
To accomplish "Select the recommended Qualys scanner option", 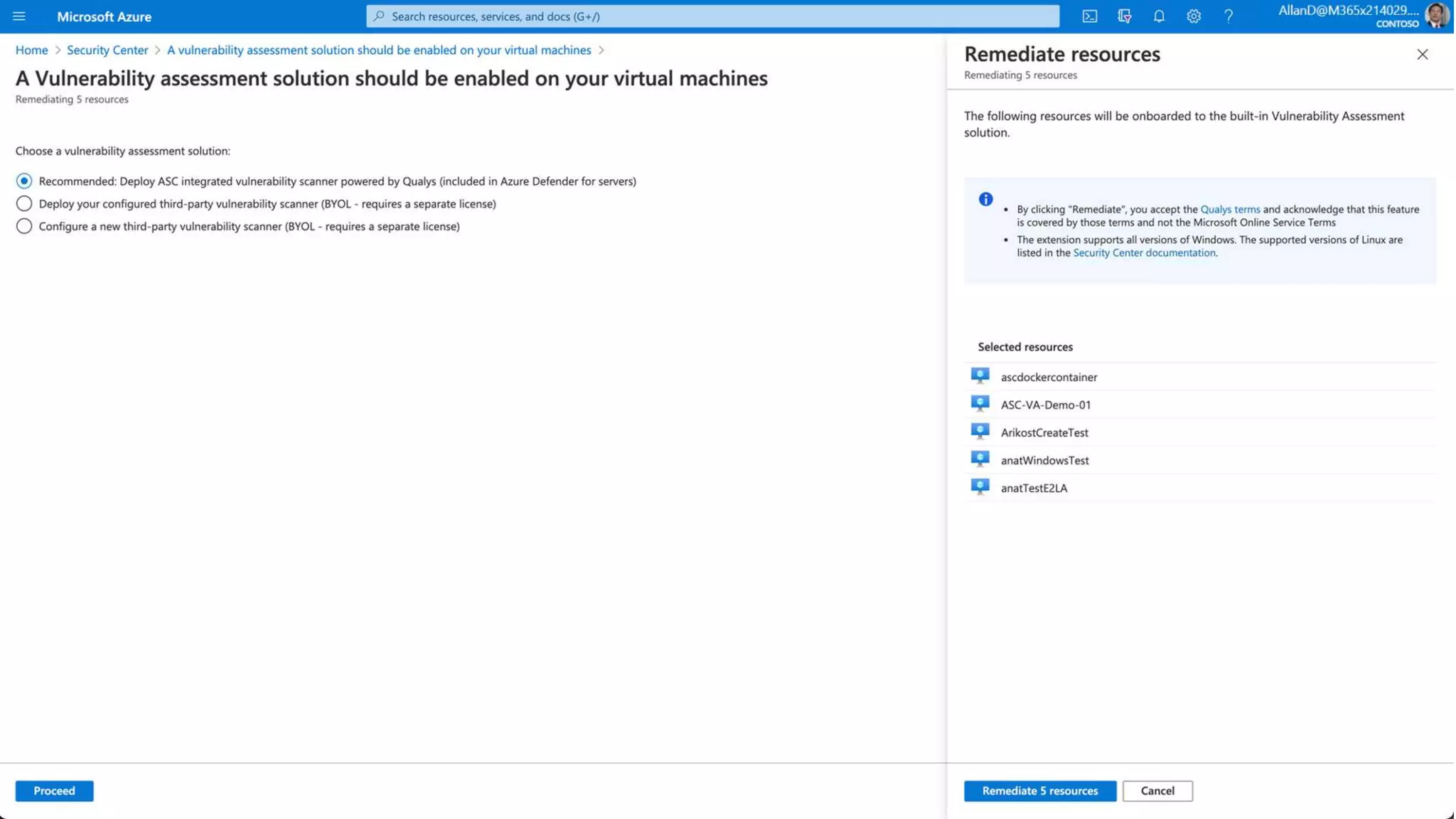I will click(24, 181).
